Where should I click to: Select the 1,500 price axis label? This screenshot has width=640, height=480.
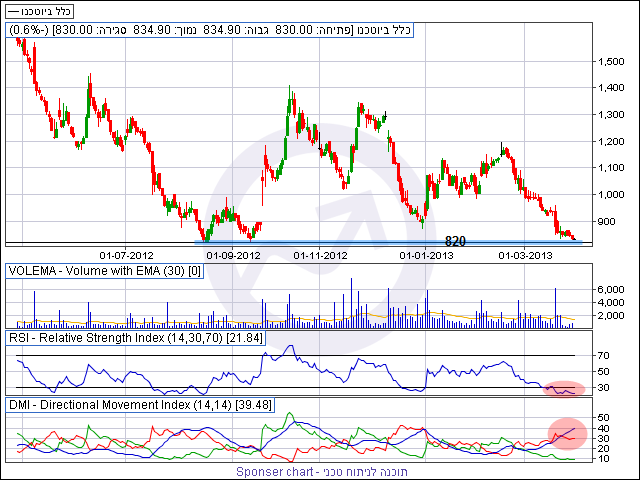click(x=611, y=62)
